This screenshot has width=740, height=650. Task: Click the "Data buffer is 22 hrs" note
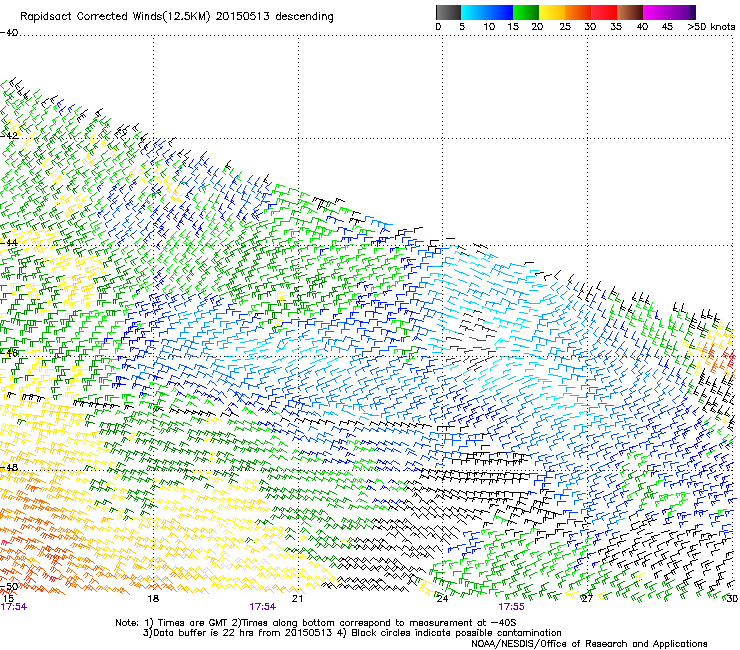[x=352, y=633]
